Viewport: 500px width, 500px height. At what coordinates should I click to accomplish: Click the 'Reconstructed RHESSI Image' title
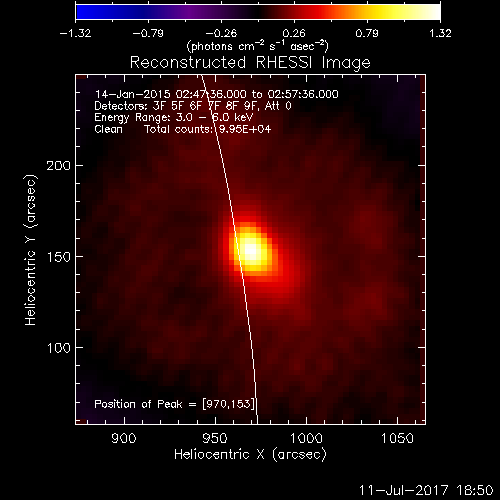[x=250, y=63]
